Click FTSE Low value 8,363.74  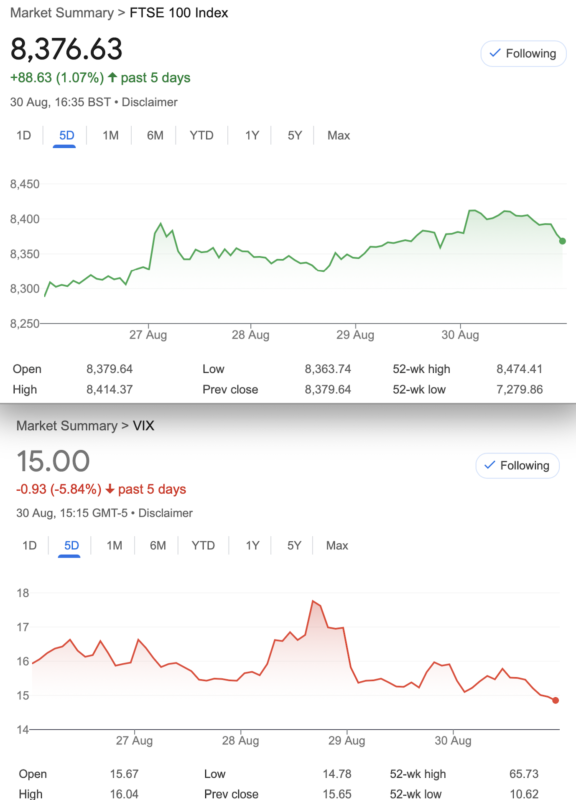point(328,369)
